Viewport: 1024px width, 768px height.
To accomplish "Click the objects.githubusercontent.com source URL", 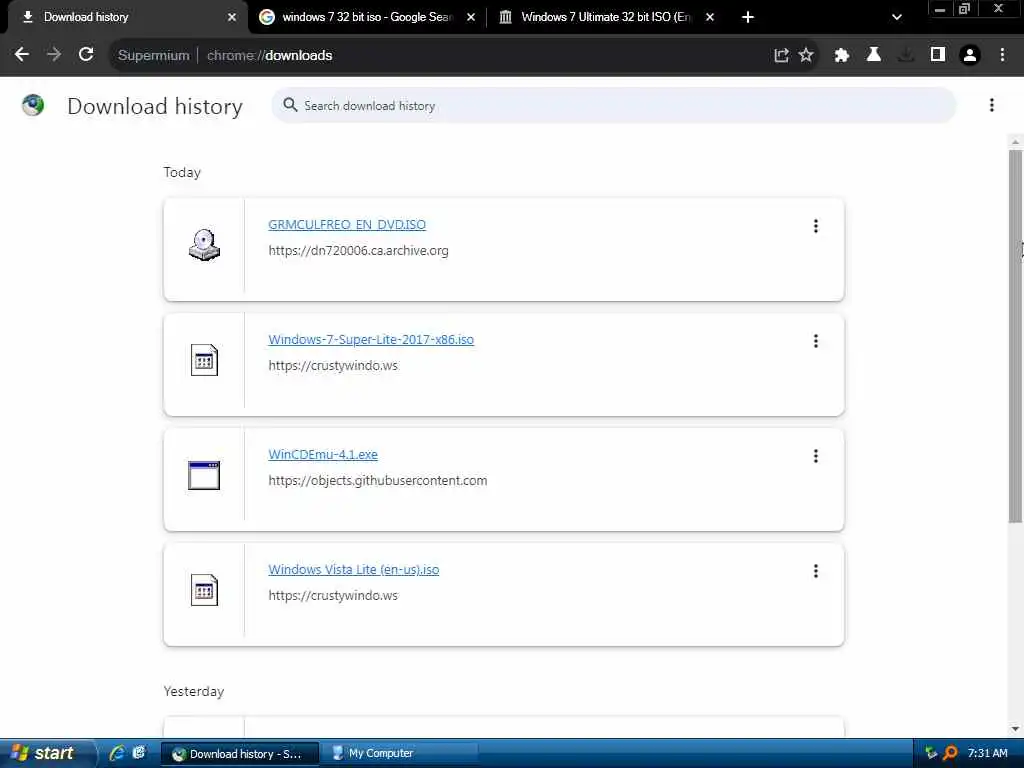I will click(377, 481).
